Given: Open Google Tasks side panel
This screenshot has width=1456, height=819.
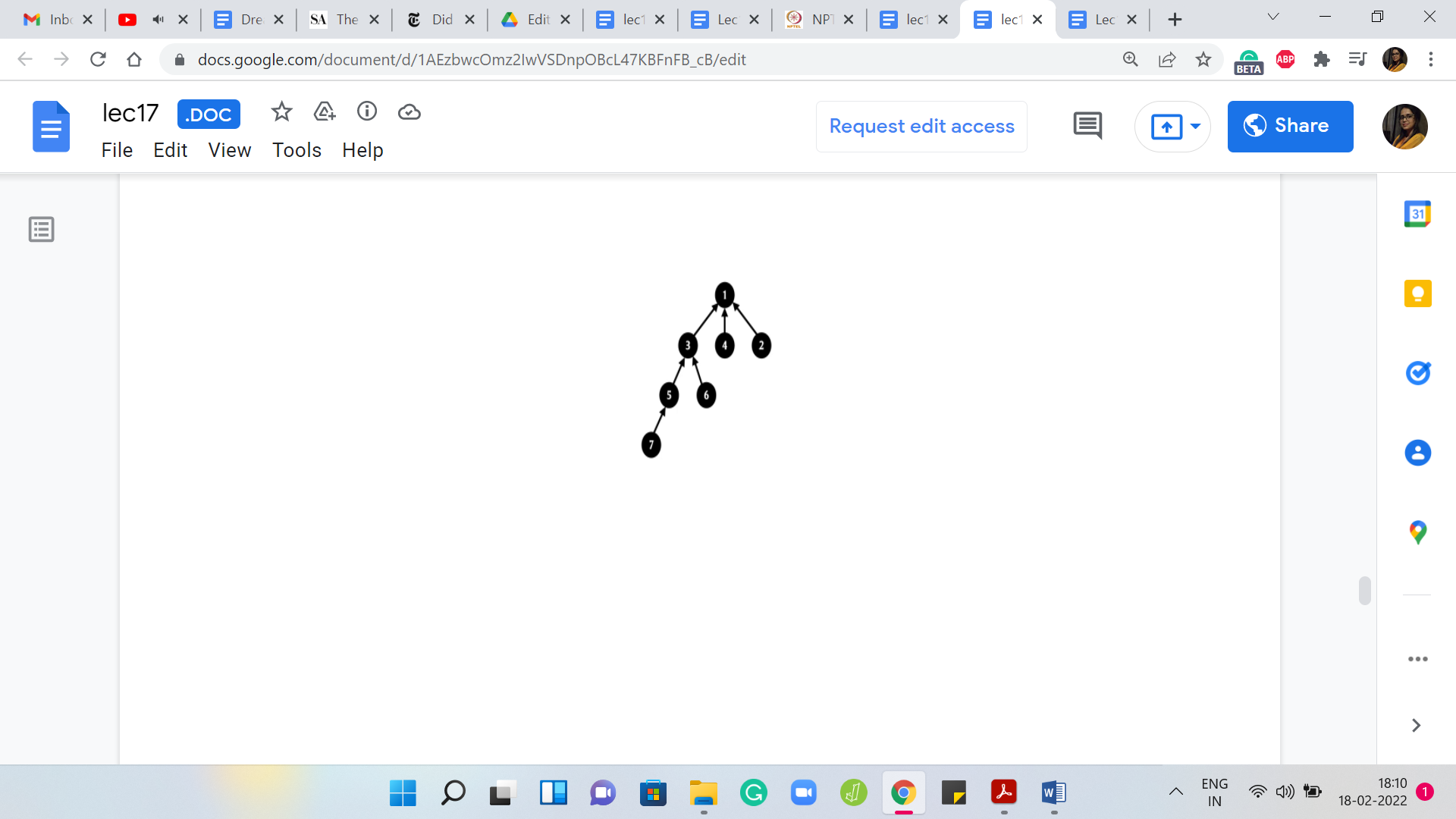Looking at the screenshot, I should [1417, 373].
